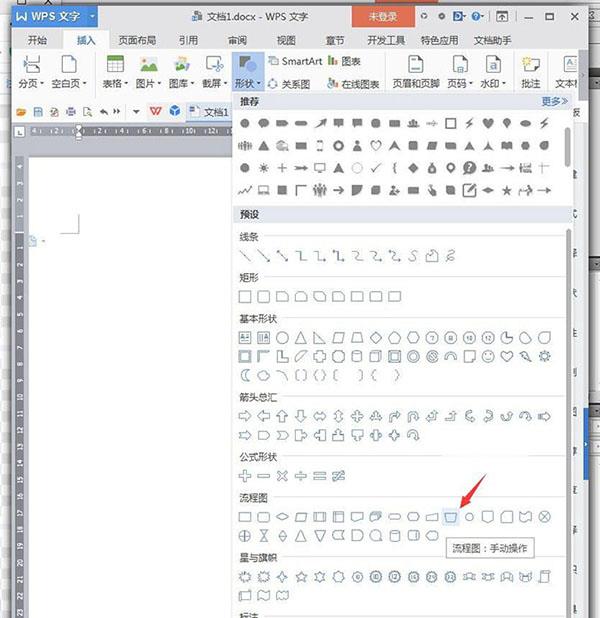Open the 页码 page number dropdown

pos(460,72)
